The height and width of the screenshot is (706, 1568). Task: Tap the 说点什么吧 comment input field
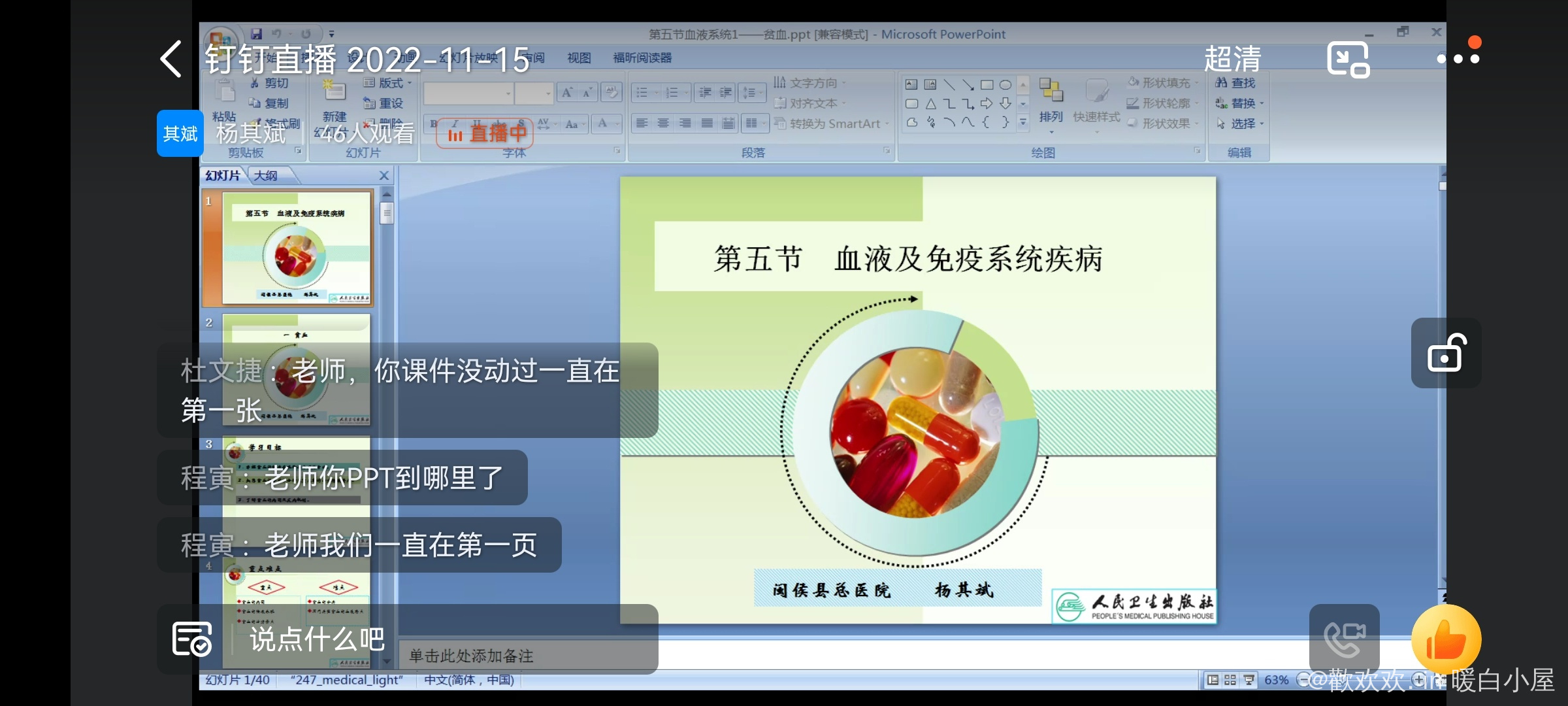[318, 639]
